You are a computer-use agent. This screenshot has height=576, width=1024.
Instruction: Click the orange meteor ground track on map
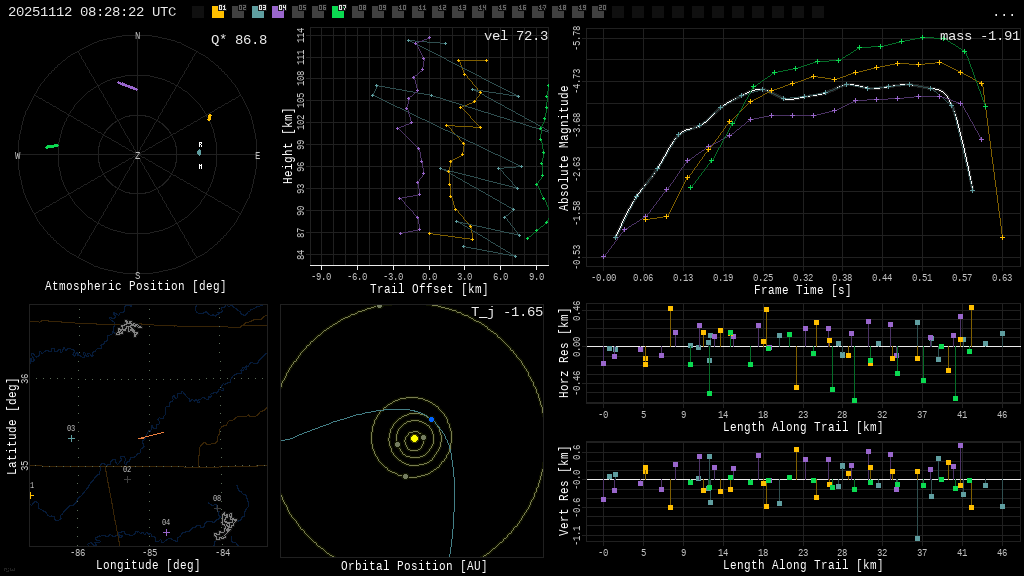tap(151, 435)
